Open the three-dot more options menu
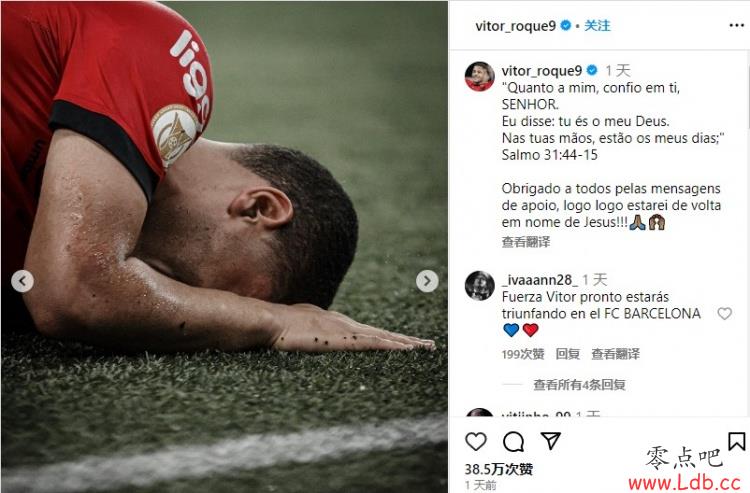 737,26
